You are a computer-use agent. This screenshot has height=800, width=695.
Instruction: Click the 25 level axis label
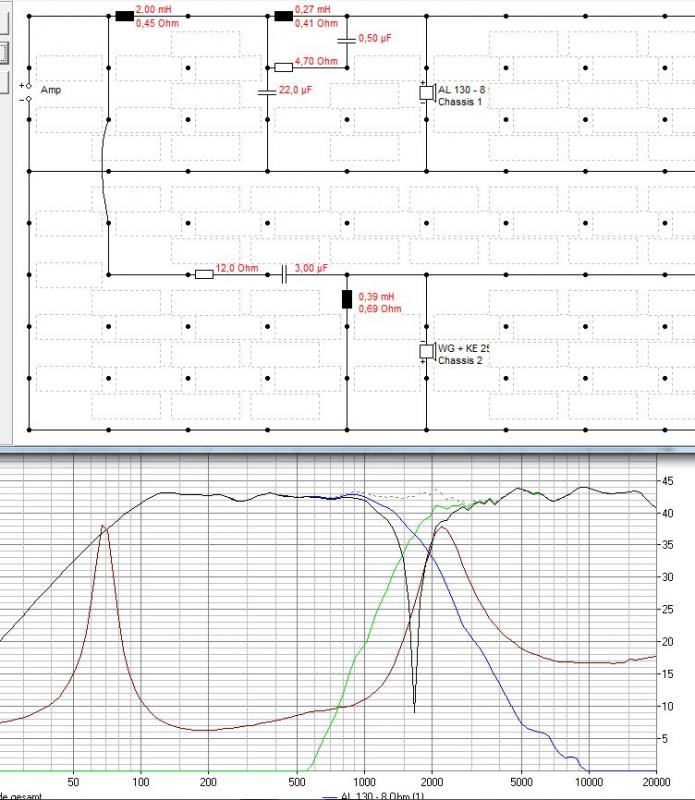coord(667,610)
